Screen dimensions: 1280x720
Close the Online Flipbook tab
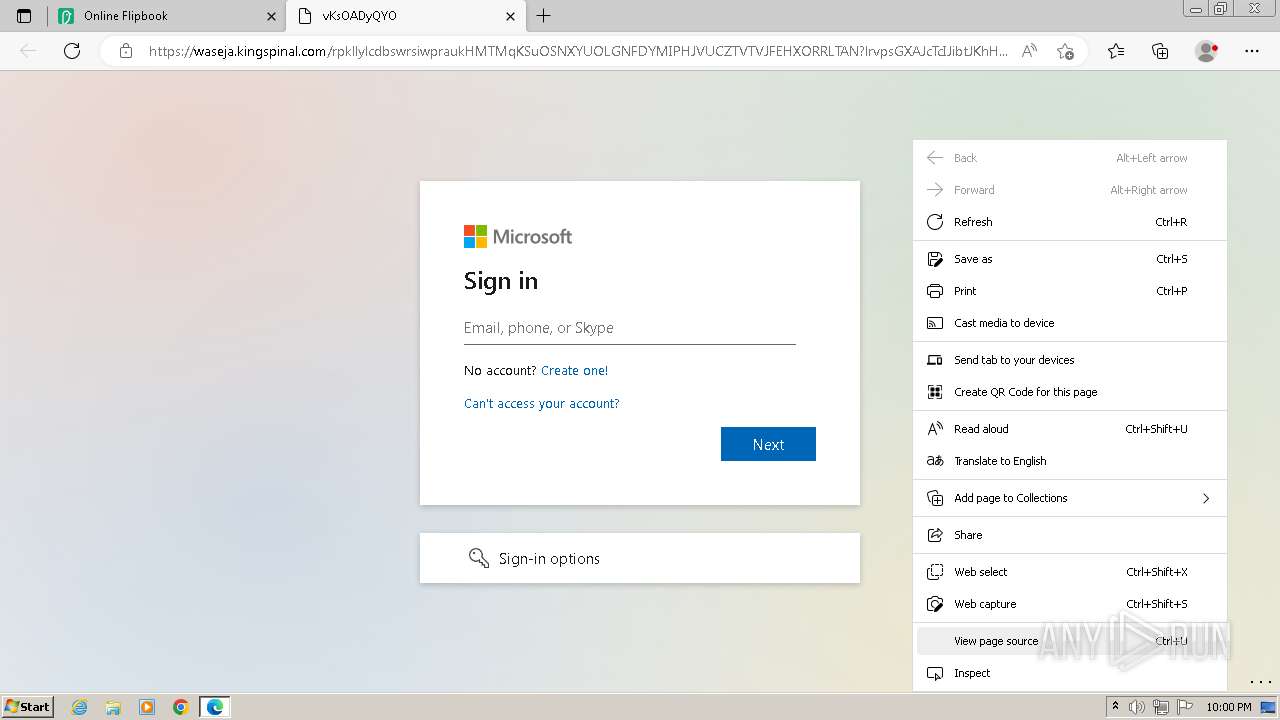tap(272, 16)
